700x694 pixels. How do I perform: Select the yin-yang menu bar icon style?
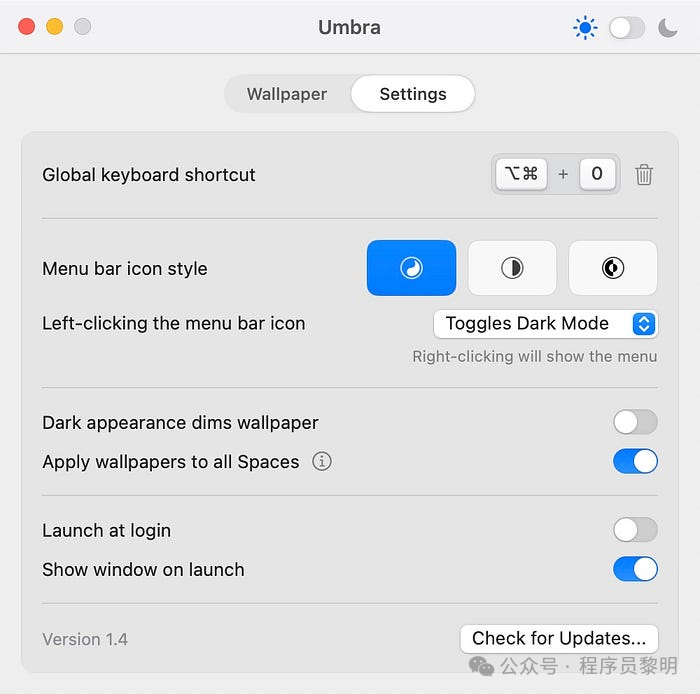(x=411, y=268)
